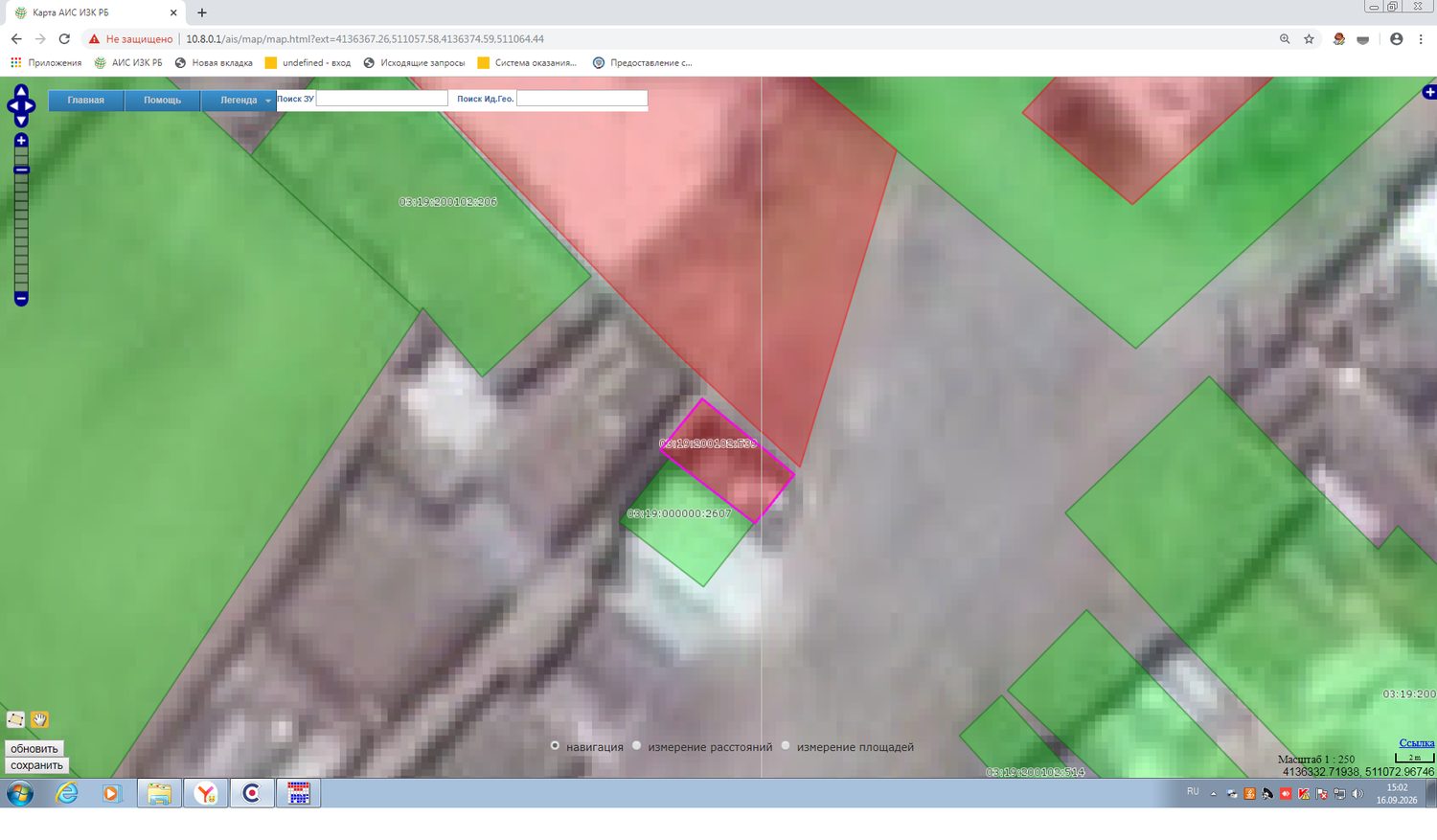
Task: Click the обновить button
Action: tap(34, 749)
